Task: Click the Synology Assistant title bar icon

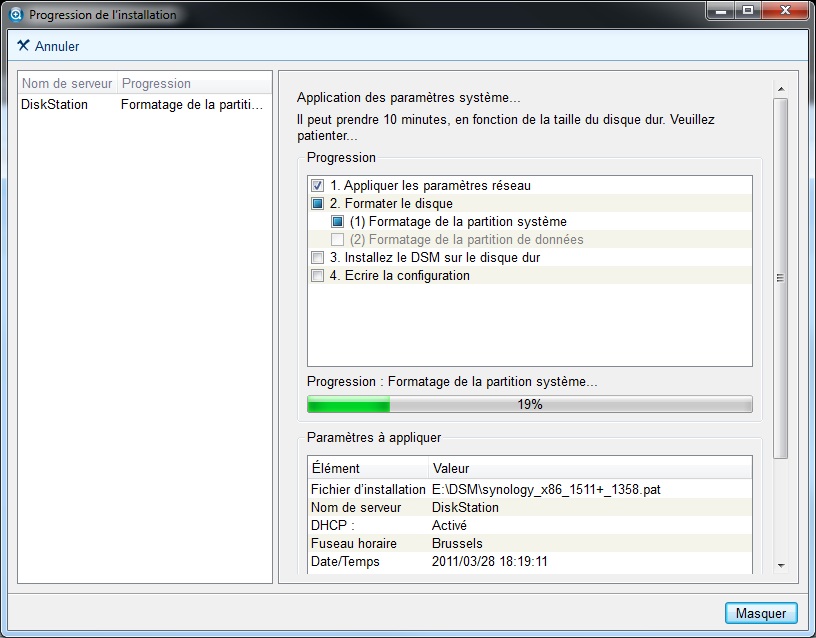Action: pyautogui.click(x=16, y=15)
